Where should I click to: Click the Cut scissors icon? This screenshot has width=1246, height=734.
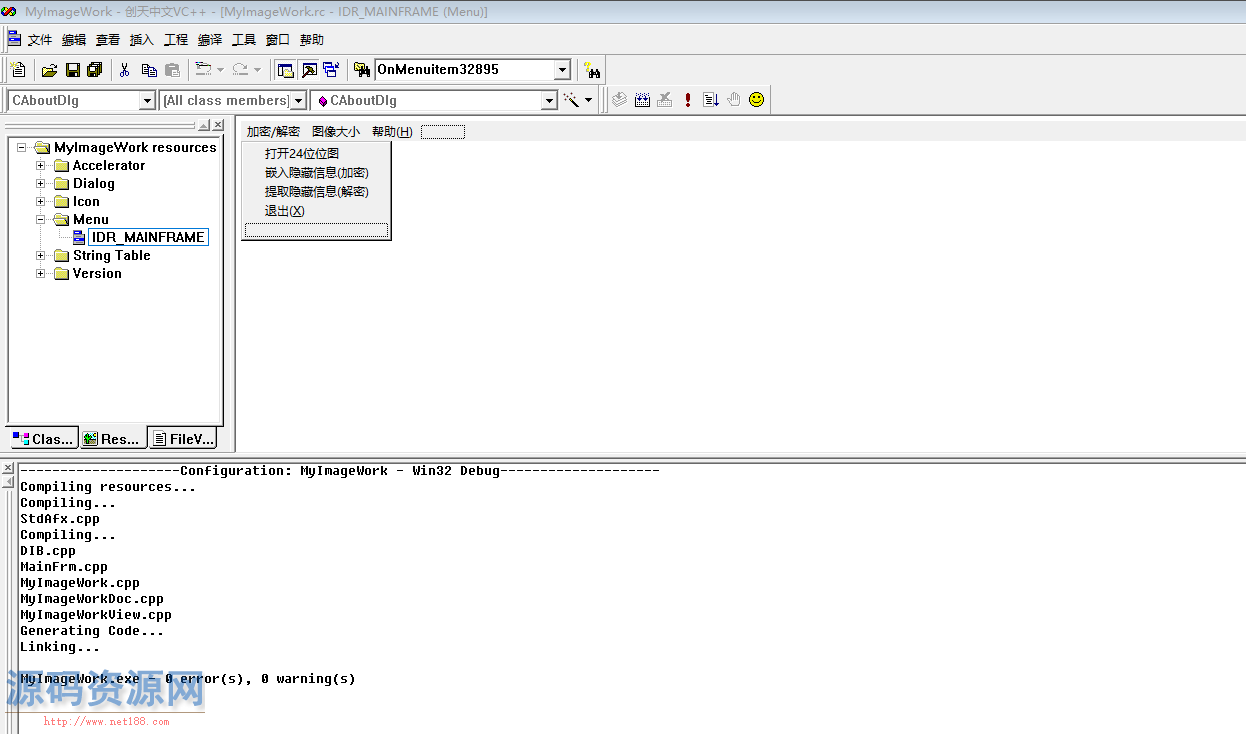point(125,70)
